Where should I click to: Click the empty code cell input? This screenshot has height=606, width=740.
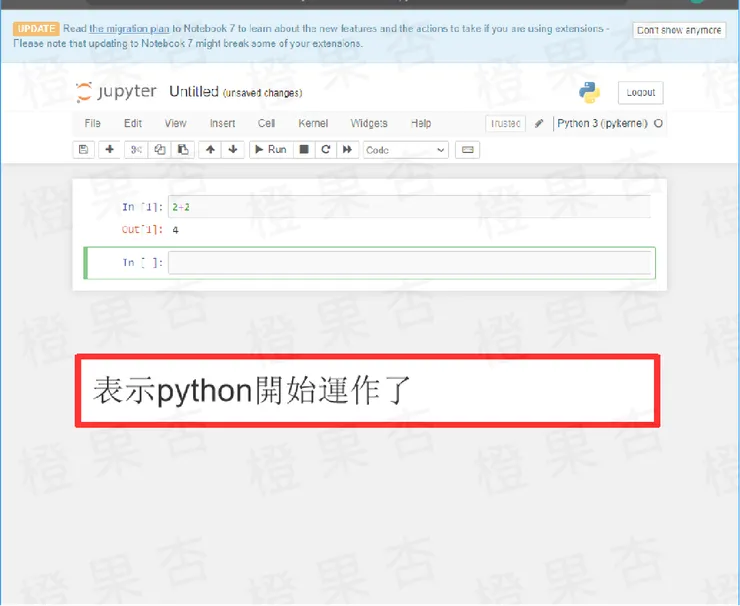[x=409, y=262]
